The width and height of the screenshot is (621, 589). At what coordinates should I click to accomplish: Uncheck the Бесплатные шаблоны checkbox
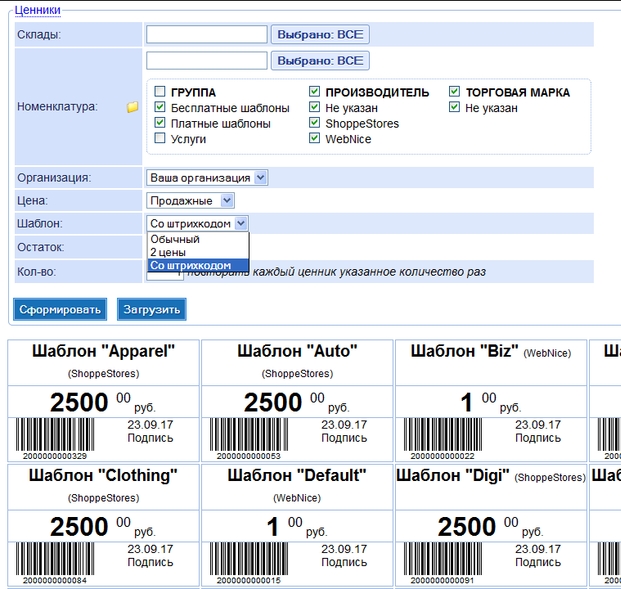[160, 108]
